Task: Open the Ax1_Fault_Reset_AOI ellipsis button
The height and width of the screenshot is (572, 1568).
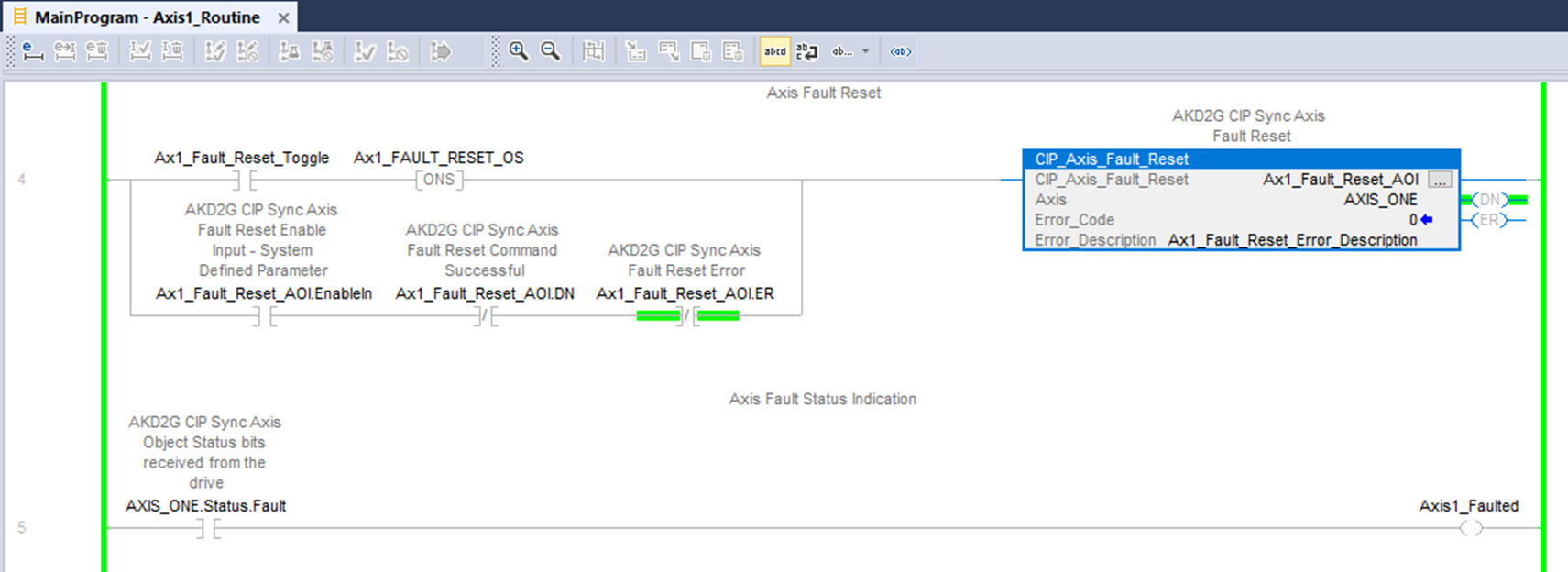Action: tap(1440, 180)
